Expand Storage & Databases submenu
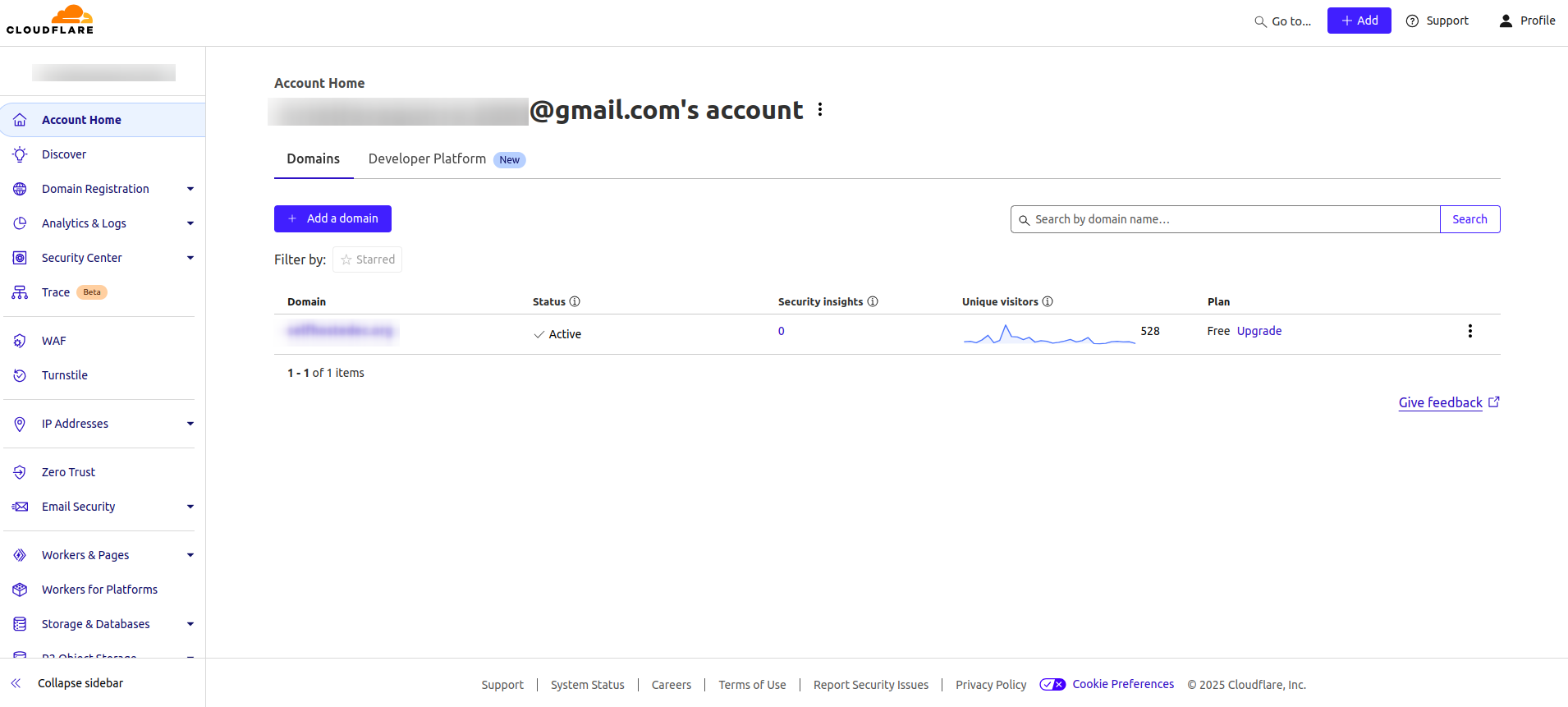Viewport: 1568px width, 707px height. coord(190,624)
